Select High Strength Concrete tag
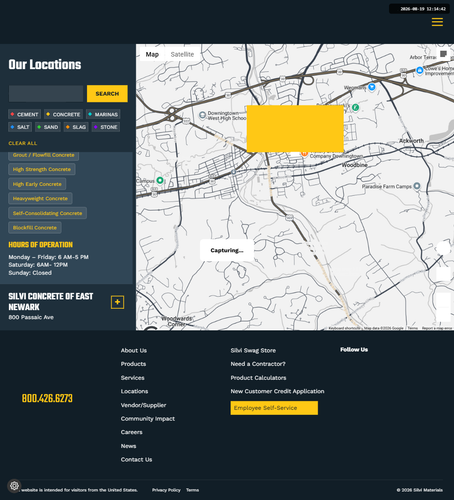454x500 pixels. (42, 169)
